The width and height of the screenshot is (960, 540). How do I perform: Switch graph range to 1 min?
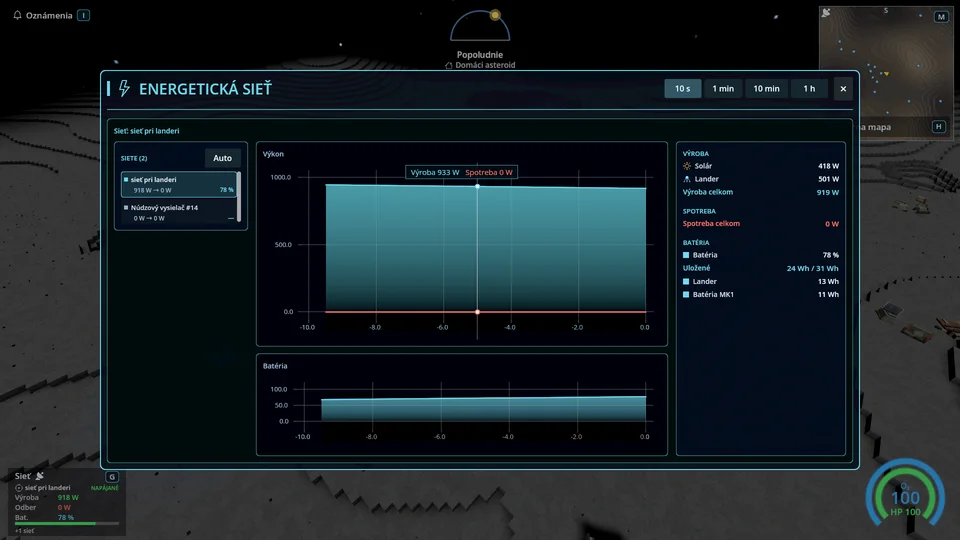(x=723, y=89)
